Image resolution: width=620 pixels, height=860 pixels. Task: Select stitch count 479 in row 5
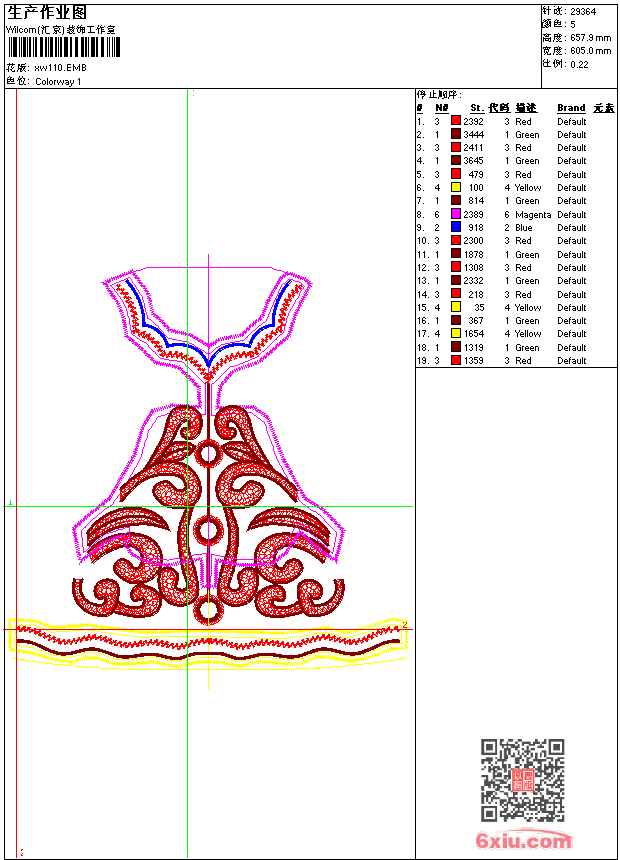(x=476, y=174)
